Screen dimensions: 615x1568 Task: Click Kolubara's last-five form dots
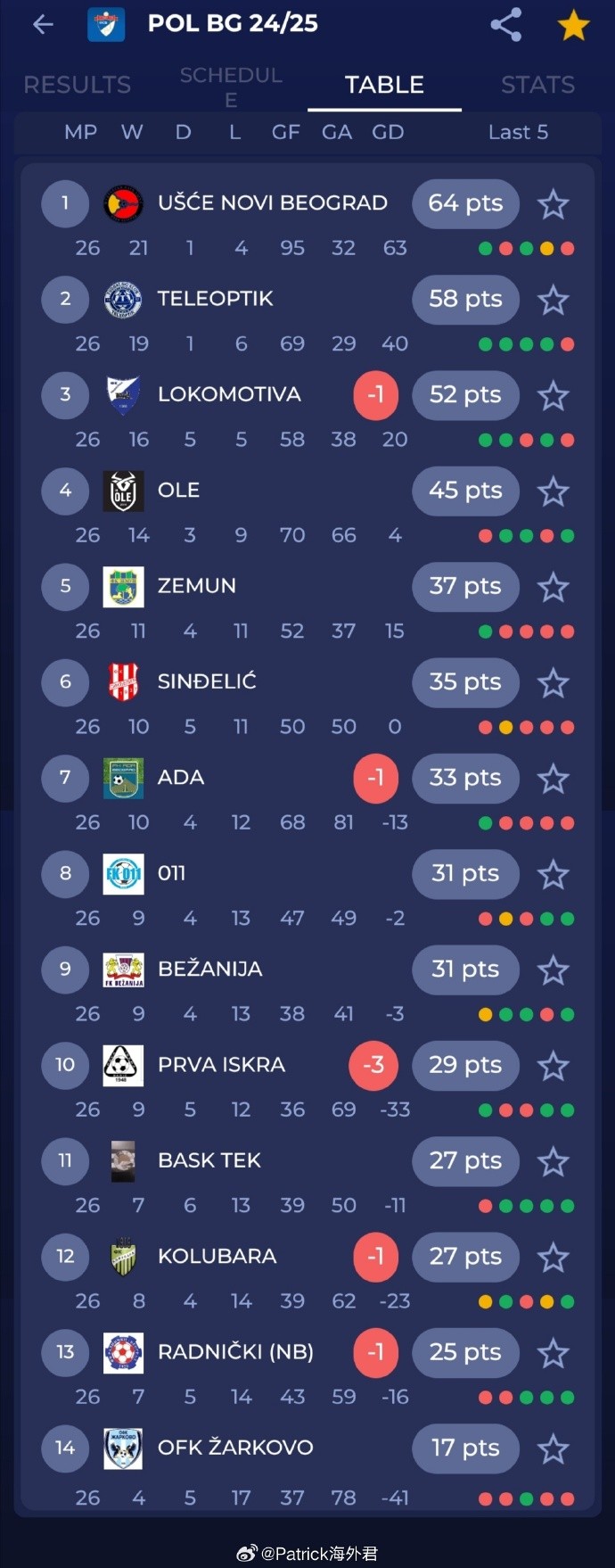tap(526, 1301)
